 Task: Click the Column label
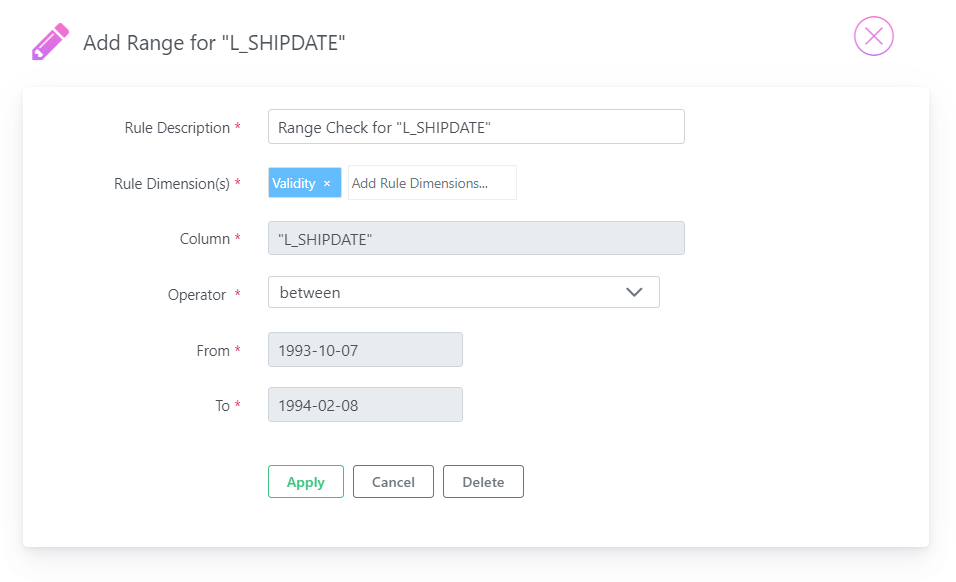click(x=204, y=239)
